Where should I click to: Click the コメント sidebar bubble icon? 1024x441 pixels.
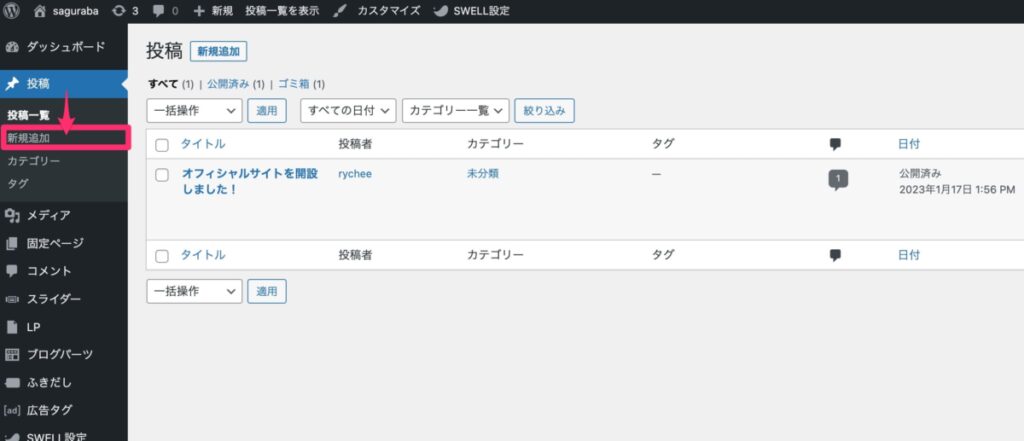pos(12,270)
